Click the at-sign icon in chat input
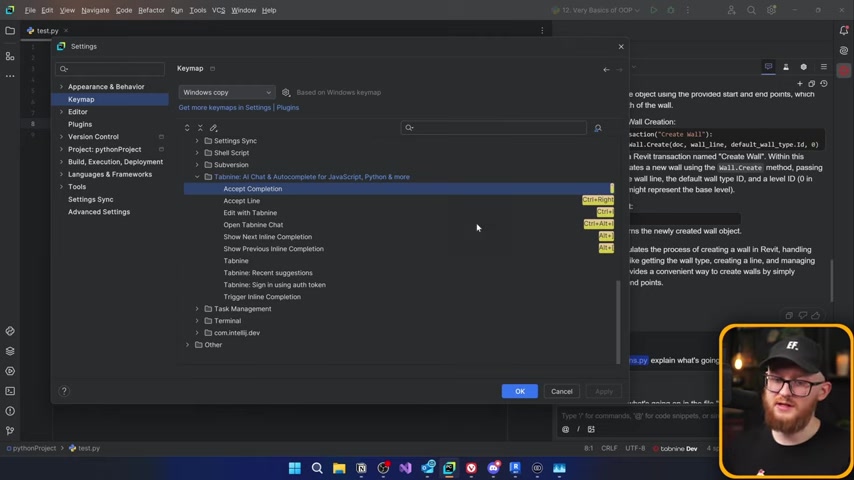Viewport: 854px width, 480px height. point(565,429)
